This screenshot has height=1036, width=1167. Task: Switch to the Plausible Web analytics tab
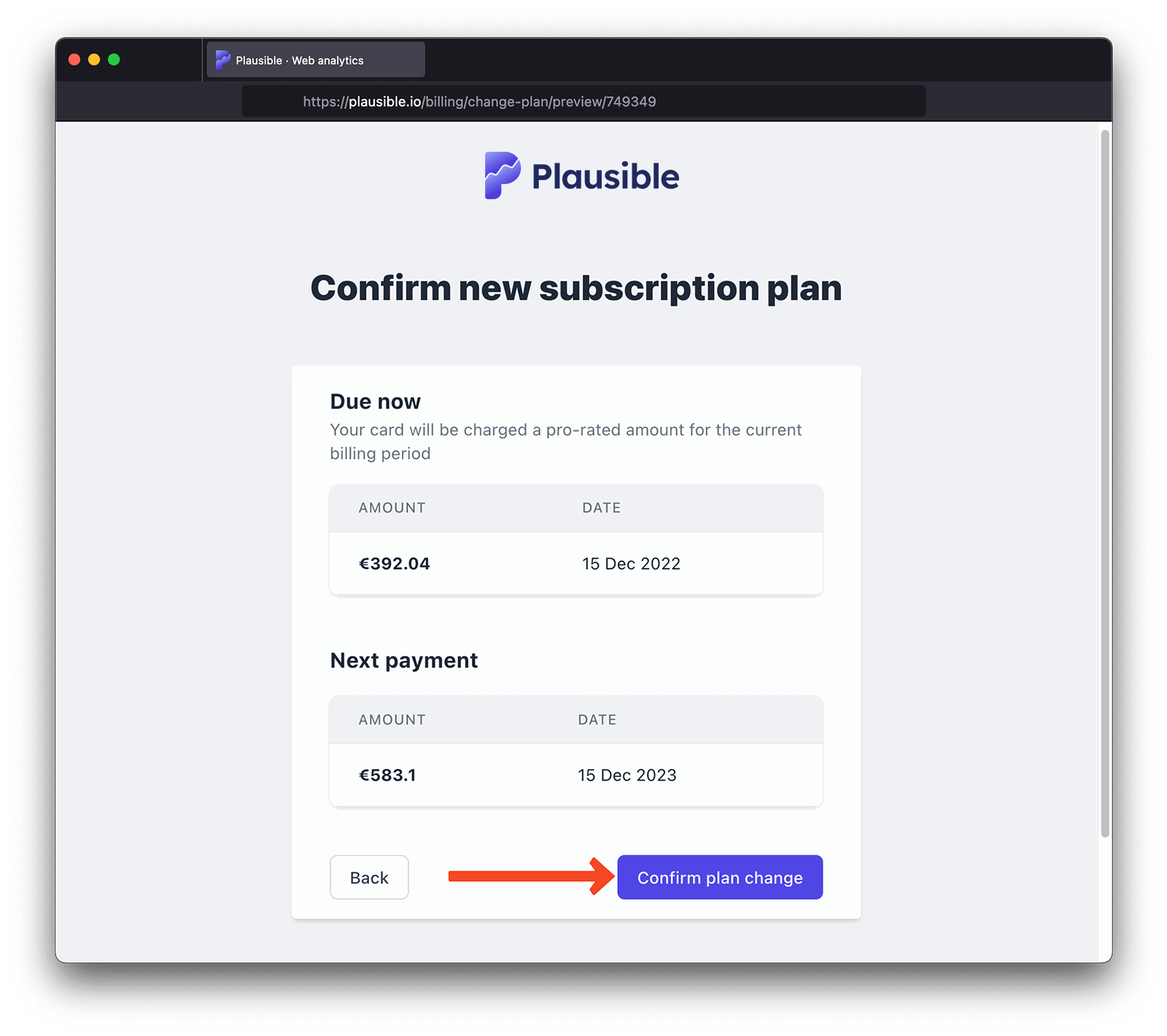coord(314,59)
